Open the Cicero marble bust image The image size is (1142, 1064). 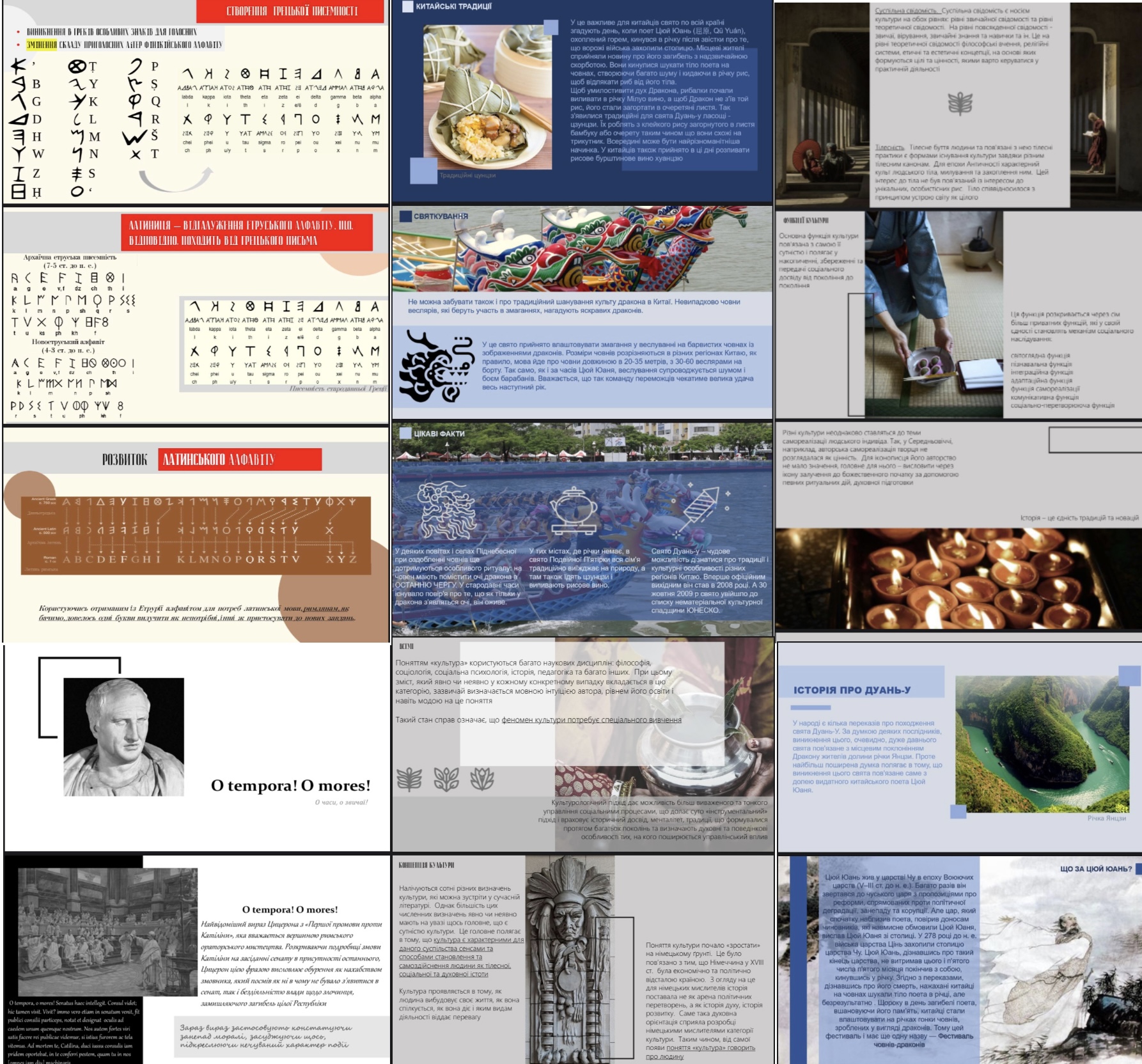pyautogui.click(x=123, y=737)
